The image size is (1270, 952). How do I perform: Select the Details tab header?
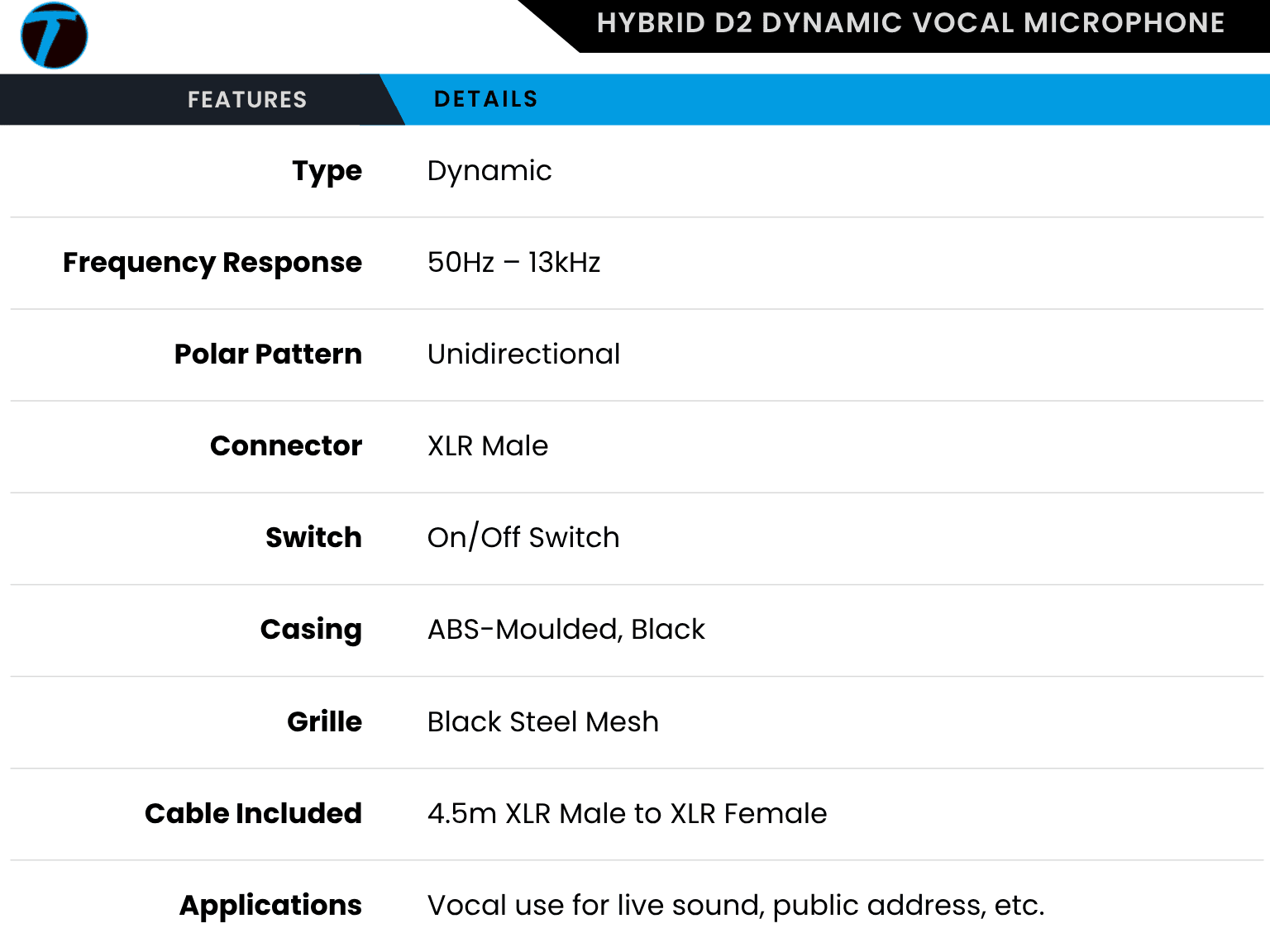pos(486,100)
